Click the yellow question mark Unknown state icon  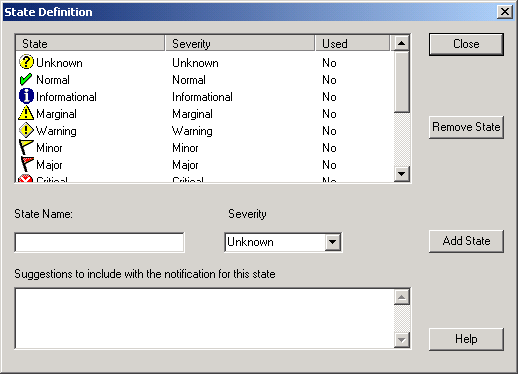pos(26,62)
